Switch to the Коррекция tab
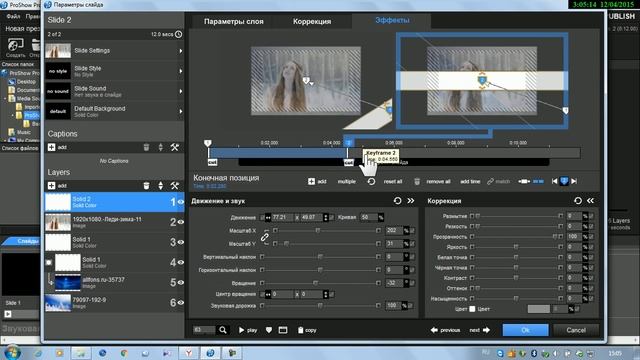Viewport: 640px width, 360px height. click(312, 21)
